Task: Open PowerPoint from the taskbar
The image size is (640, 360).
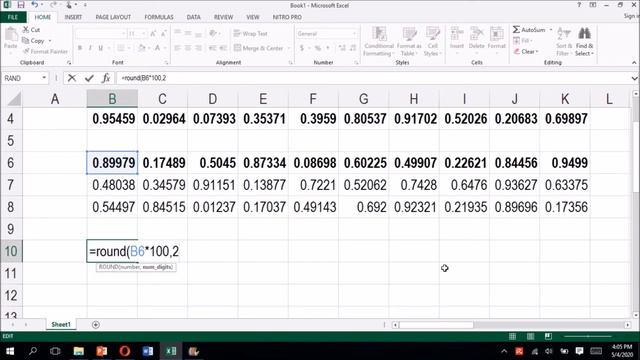Action: [x=102, y=351]
